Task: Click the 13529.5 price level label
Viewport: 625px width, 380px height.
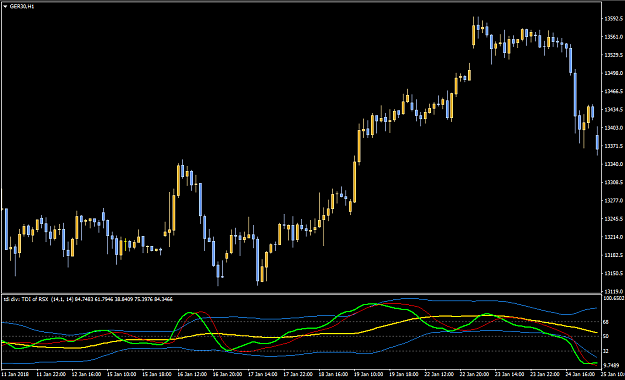Action: (613, 55)
